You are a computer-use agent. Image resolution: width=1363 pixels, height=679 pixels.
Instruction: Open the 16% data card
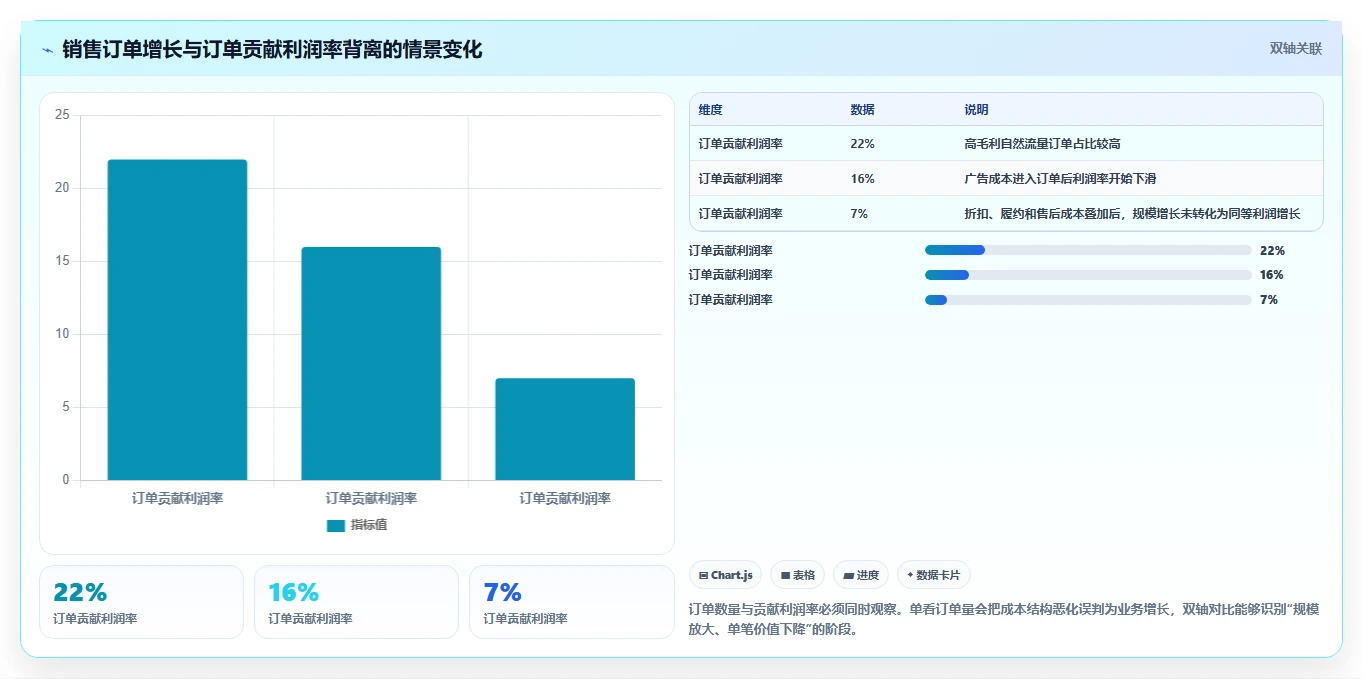tap(356, 602)
